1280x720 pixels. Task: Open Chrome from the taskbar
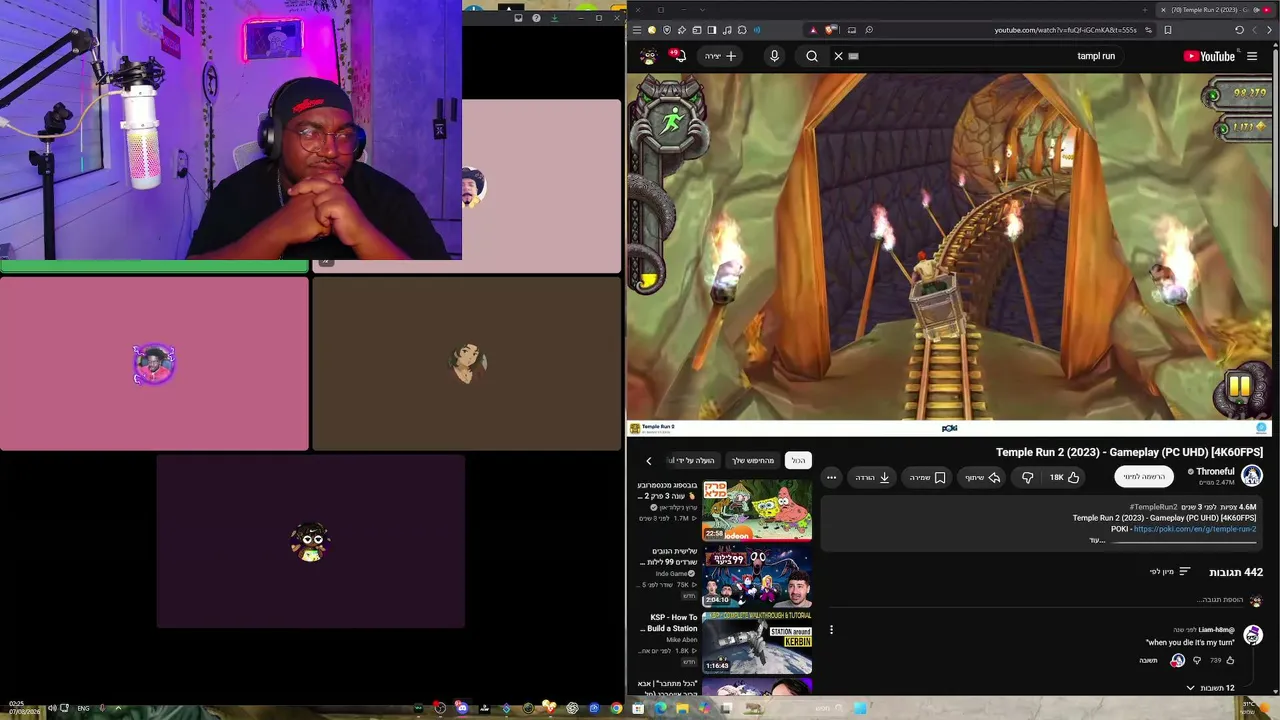[616, 708]
